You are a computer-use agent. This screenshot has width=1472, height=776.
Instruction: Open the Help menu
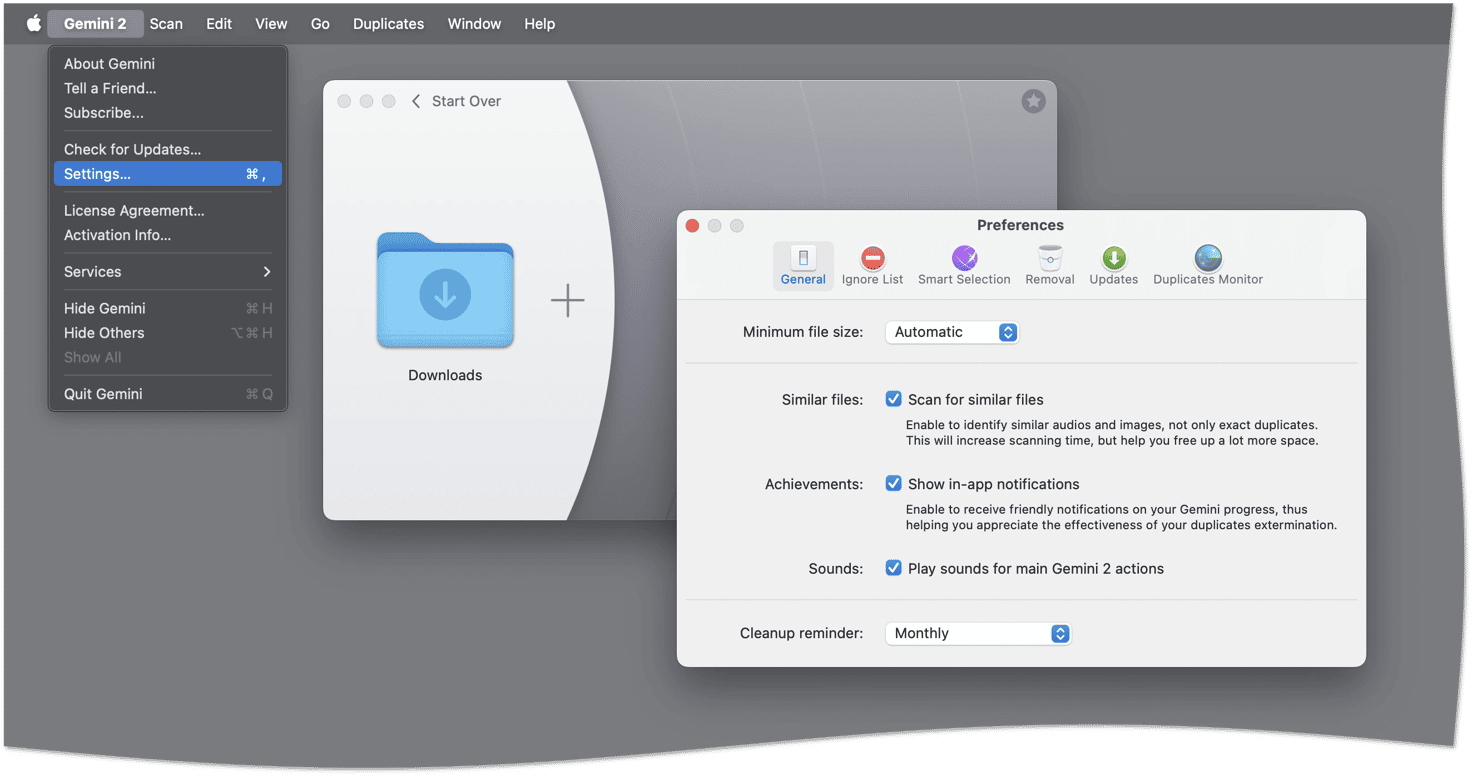tap(539, 24)
